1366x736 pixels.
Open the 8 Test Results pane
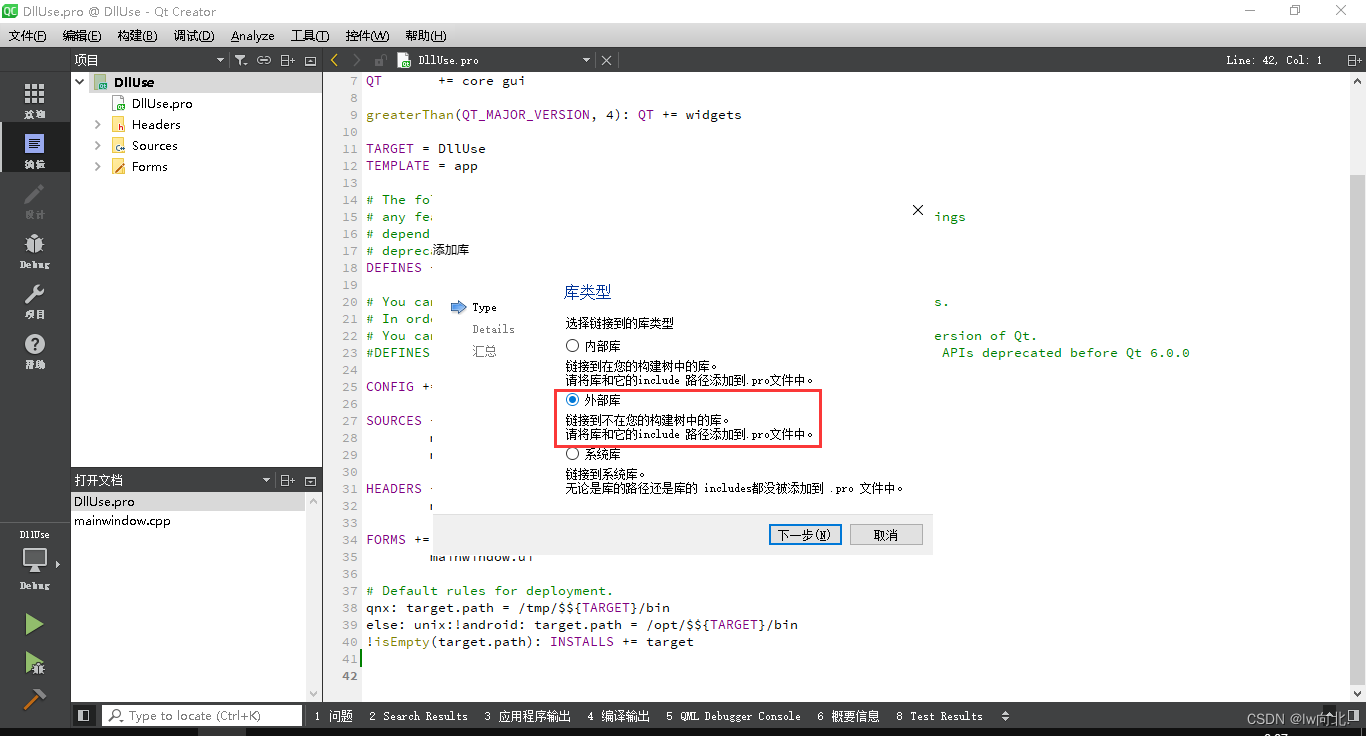tap(939, 716)
